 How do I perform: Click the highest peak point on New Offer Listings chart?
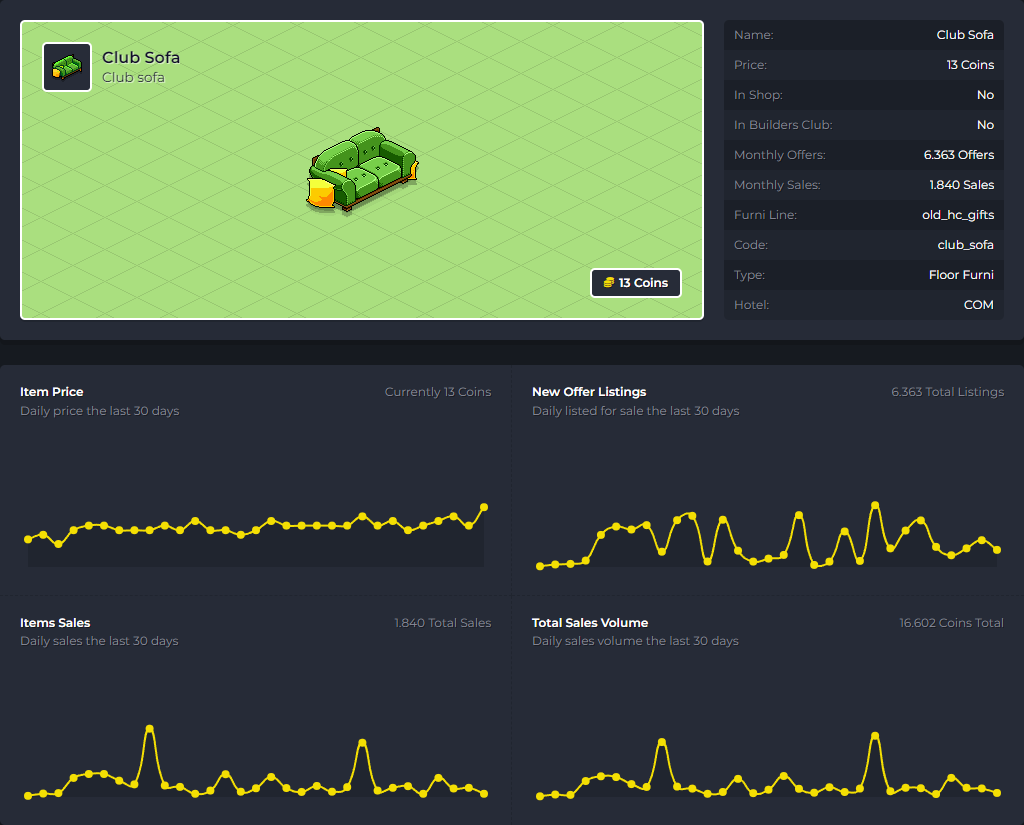point(875,505)
